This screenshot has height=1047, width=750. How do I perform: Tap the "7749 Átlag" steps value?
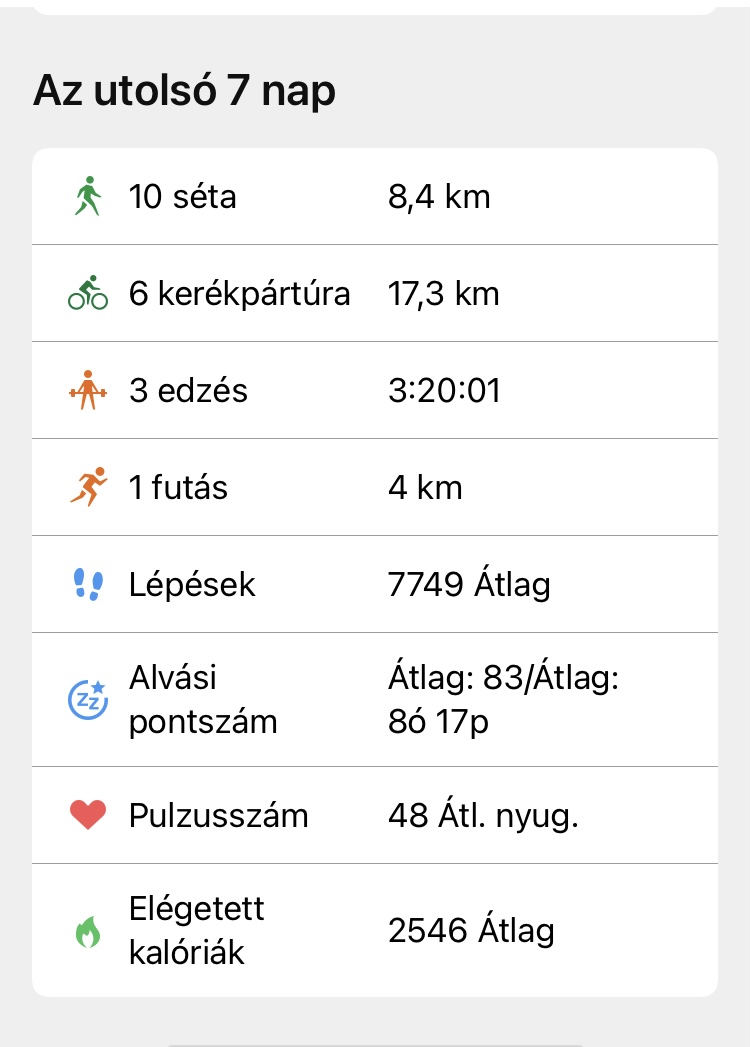coord(469,585)
